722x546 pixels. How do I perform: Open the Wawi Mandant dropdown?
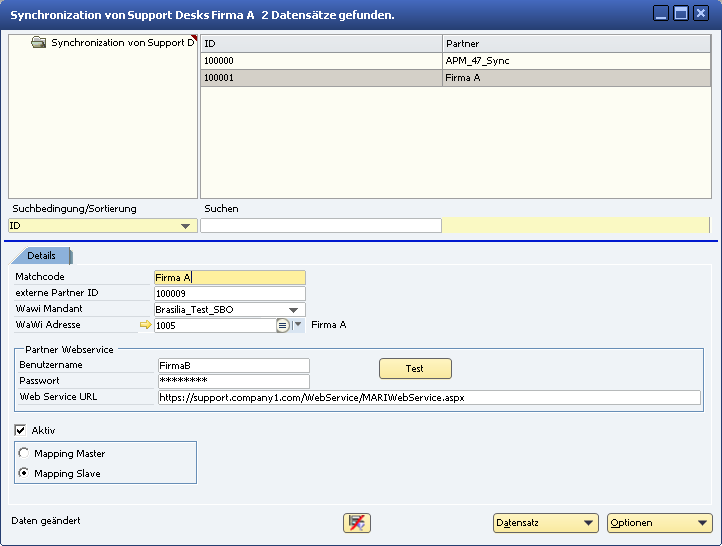point(294,310)
